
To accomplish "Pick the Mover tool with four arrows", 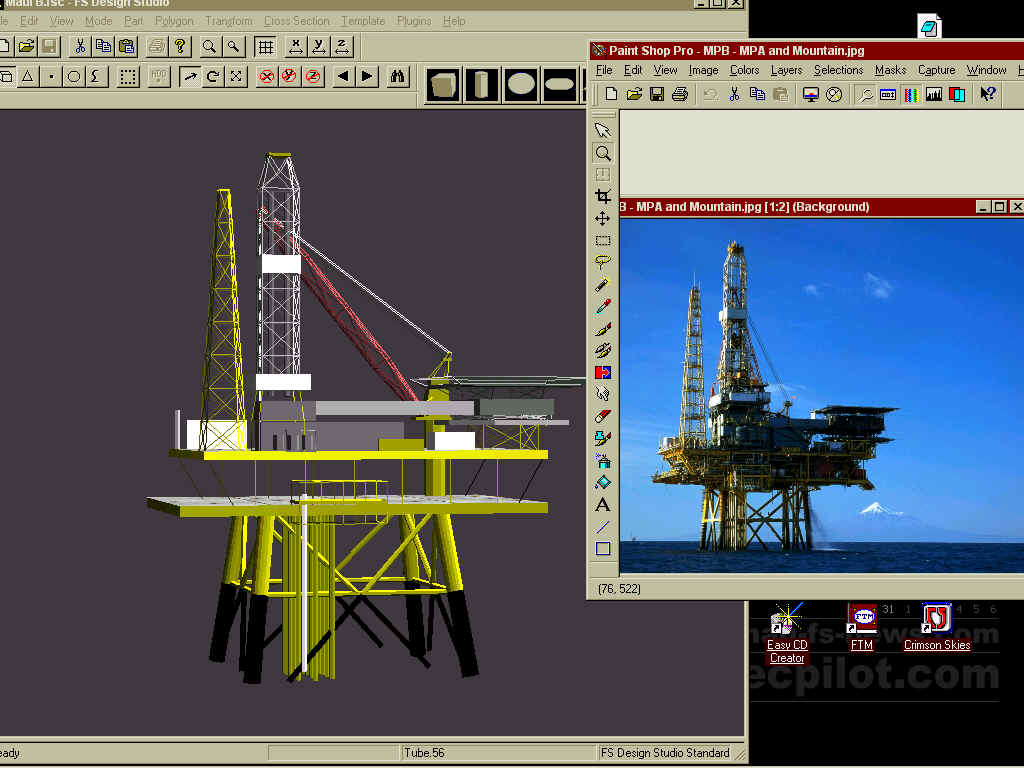I will pyautogui.click(x=603, y=218).
